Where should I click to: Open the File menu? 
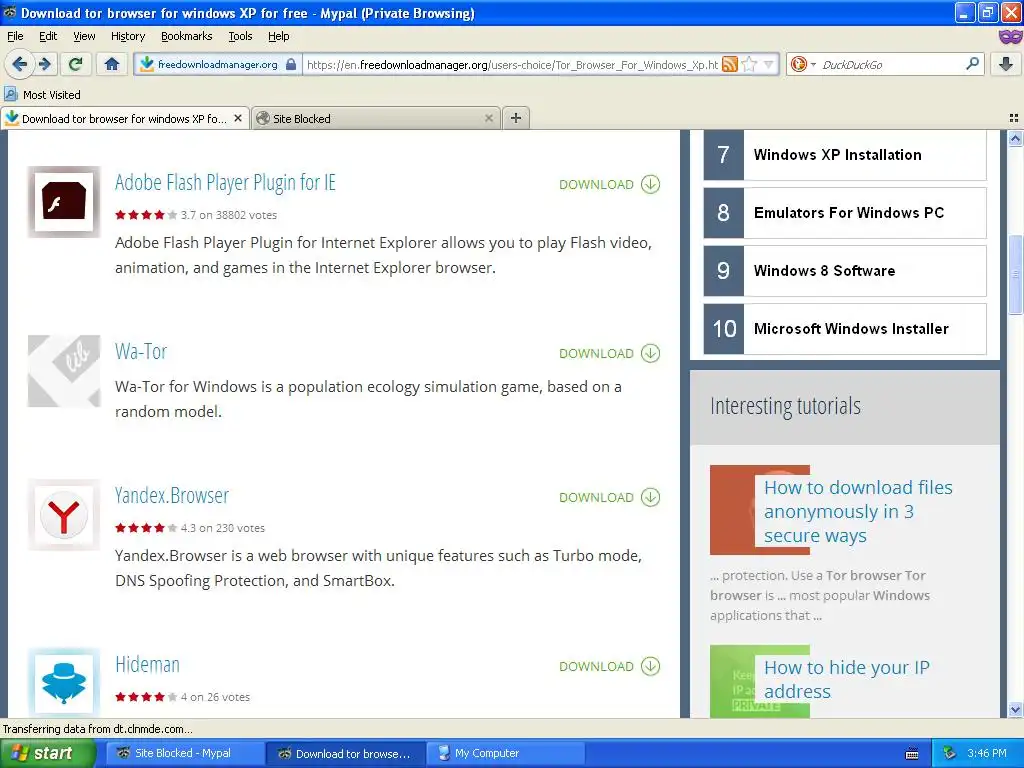(15, 37)
